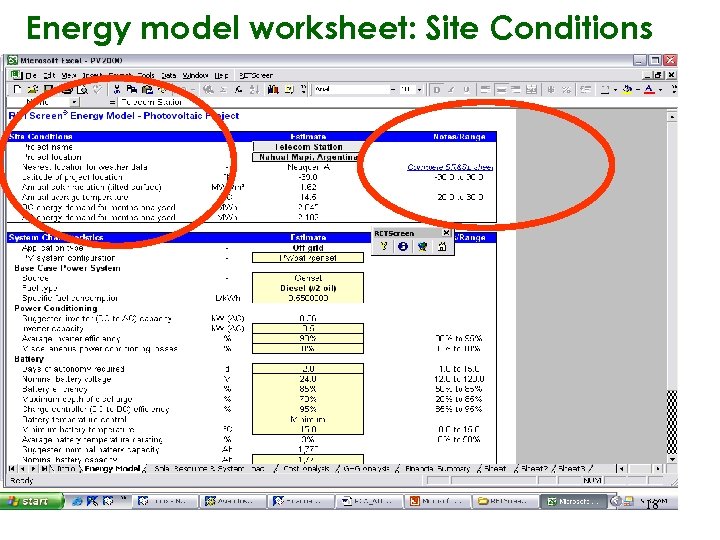Expand the Borders dropdown arrow
720x540 pixels.
[x=615, y=90]
